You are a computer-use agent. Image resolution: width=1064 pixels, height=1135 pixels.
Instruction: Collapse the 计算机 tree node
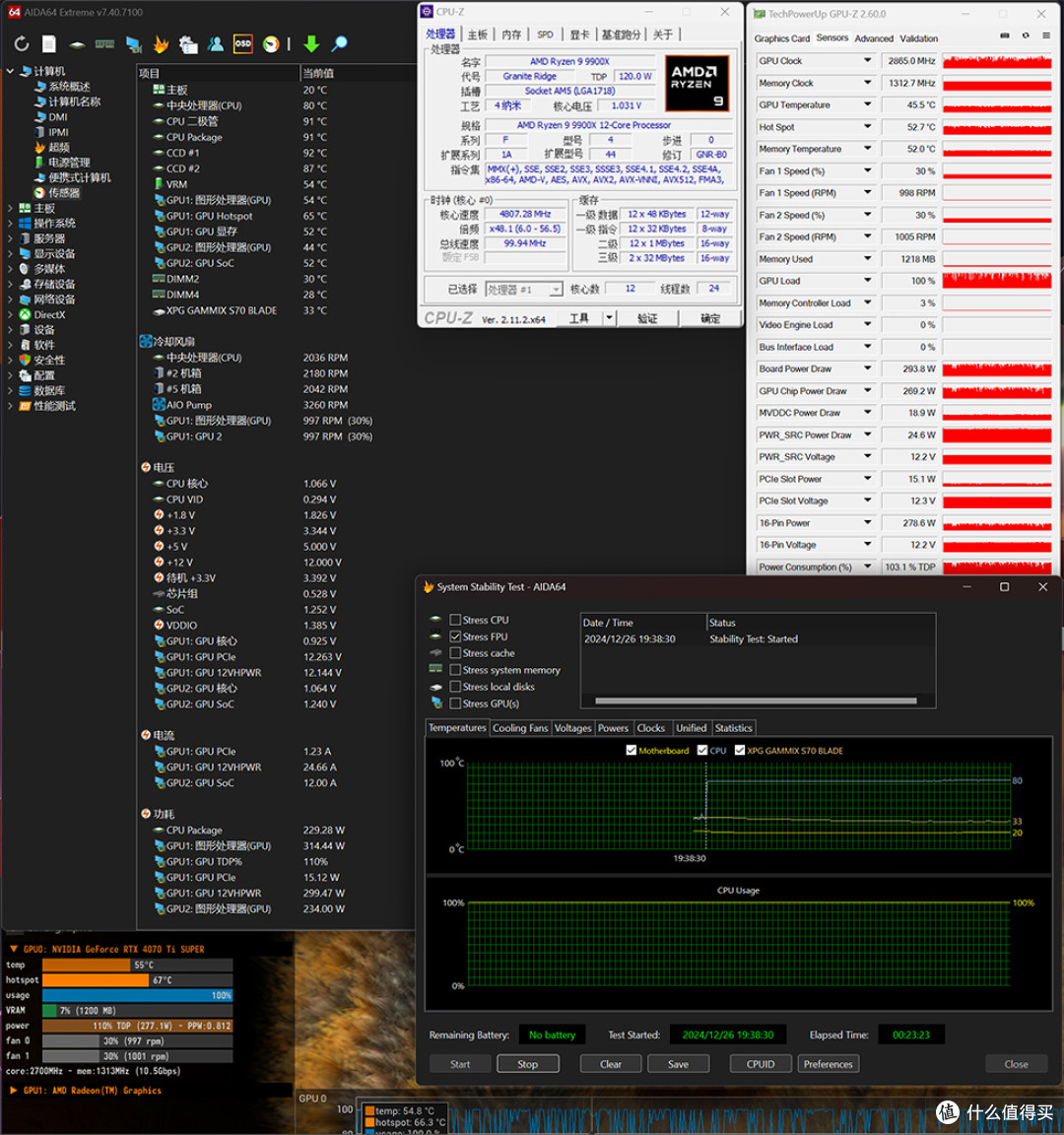[x=10, y=71]
